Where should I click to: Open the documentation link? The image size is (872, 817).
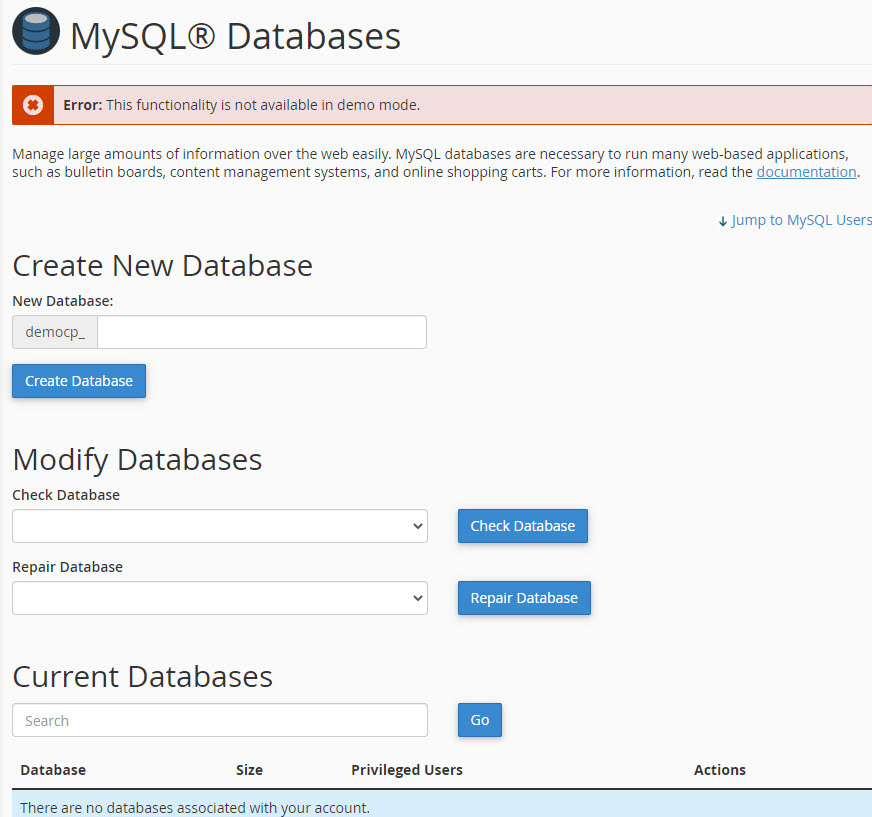tap(806, 172)
